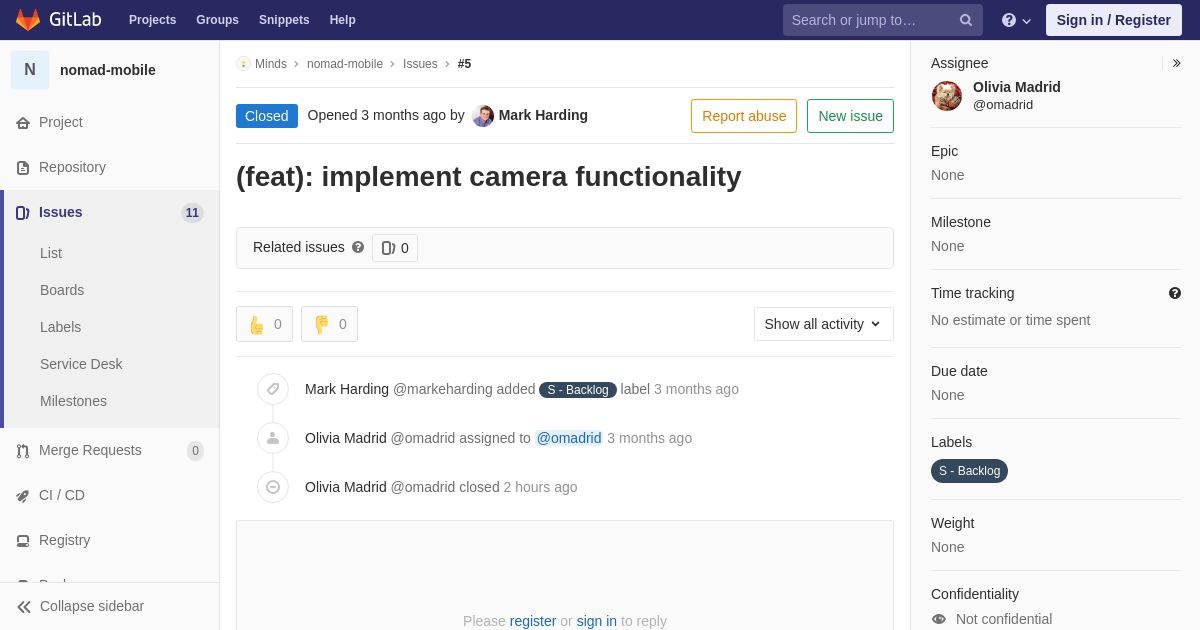Click the S - Backlog label in the right sidebar
Image resolution: width=1200 pixels, height=630 pixels.
pos(969,471)
